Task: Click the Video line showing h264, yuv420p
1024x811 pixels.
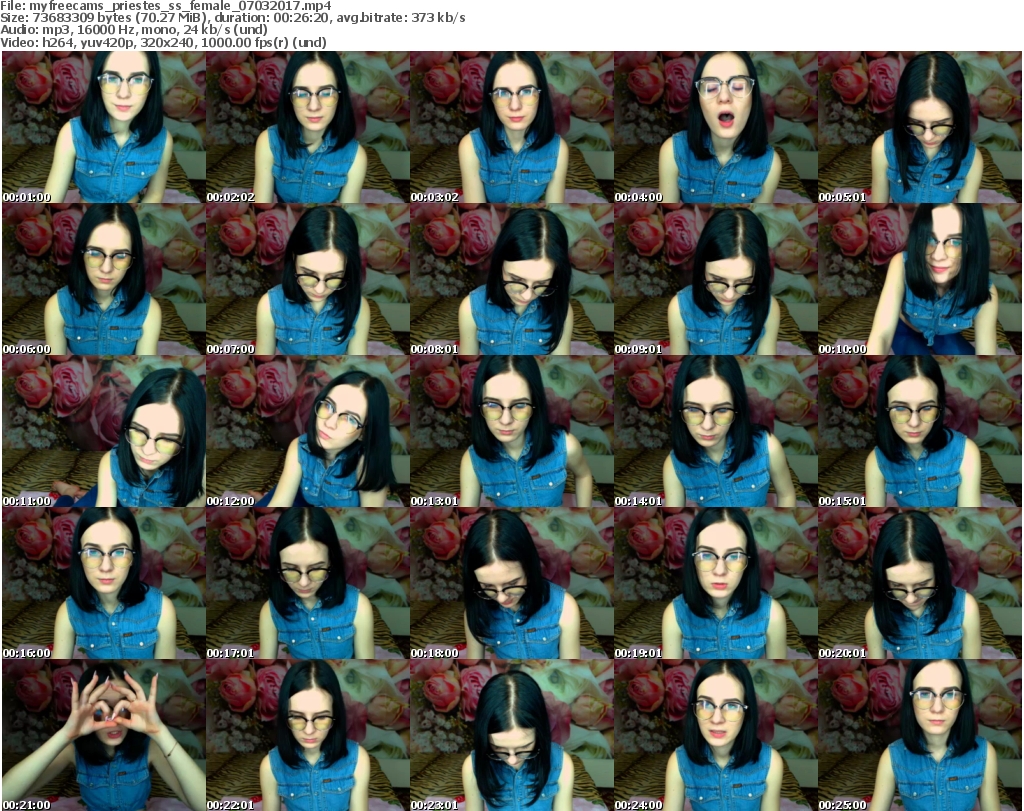Action: click(163, 42)
